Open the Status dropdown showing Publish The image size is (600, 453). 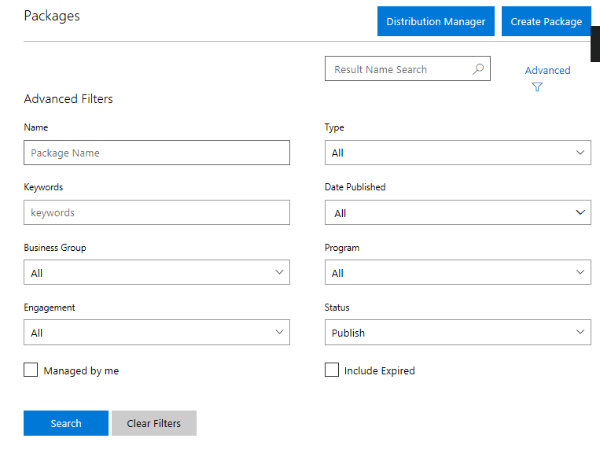457,332
